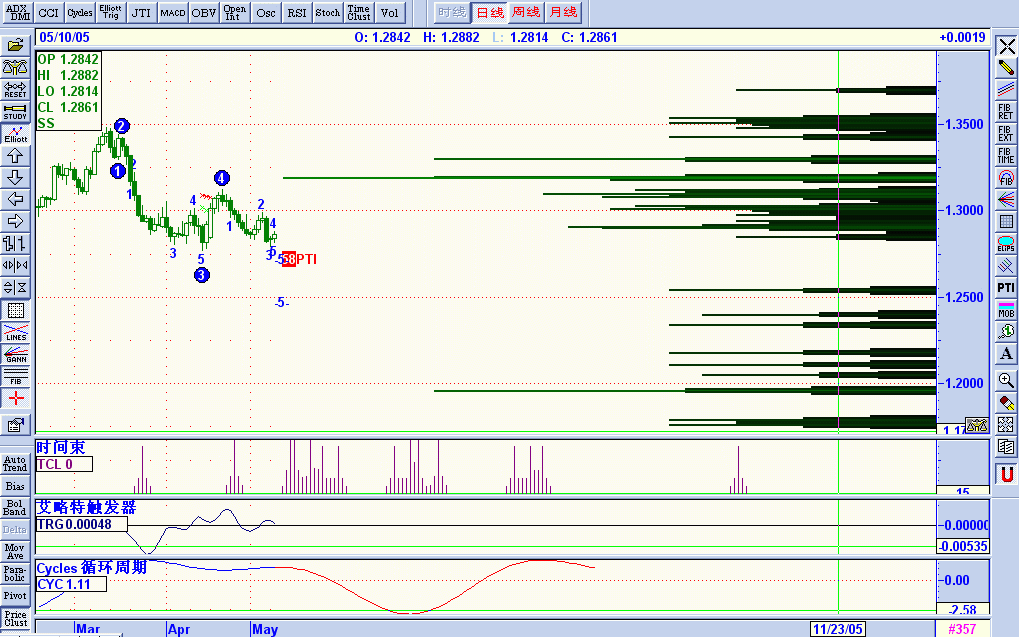The width and height of the screenshot is (1019, 637).
Task: Toggle the red crosshair cursor
Action: (16, 398)
